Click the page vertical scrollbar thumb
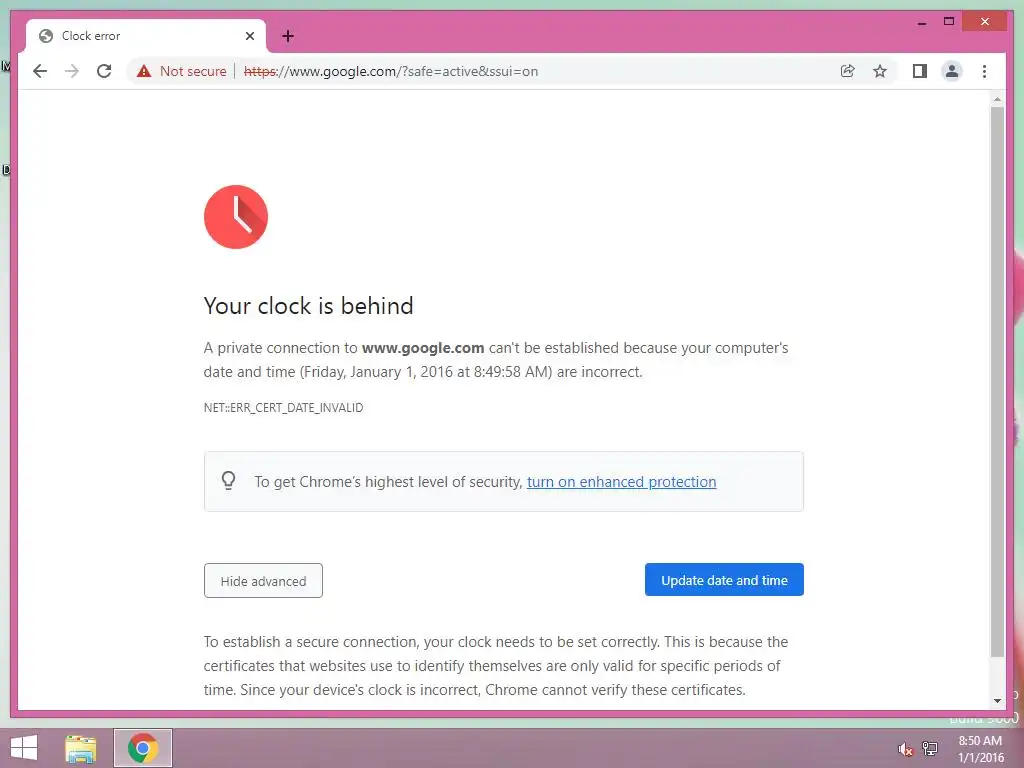The width and height of the screenshot is (1024, 768). click(997, 382)
